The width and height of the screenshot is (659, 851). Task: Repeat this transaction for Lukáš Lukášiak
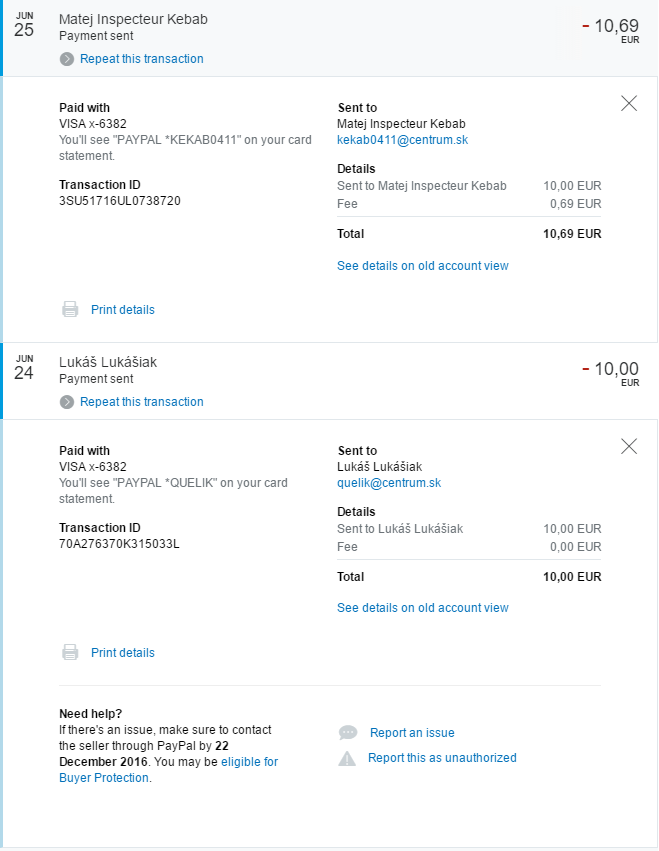click(x=142, y=402)
